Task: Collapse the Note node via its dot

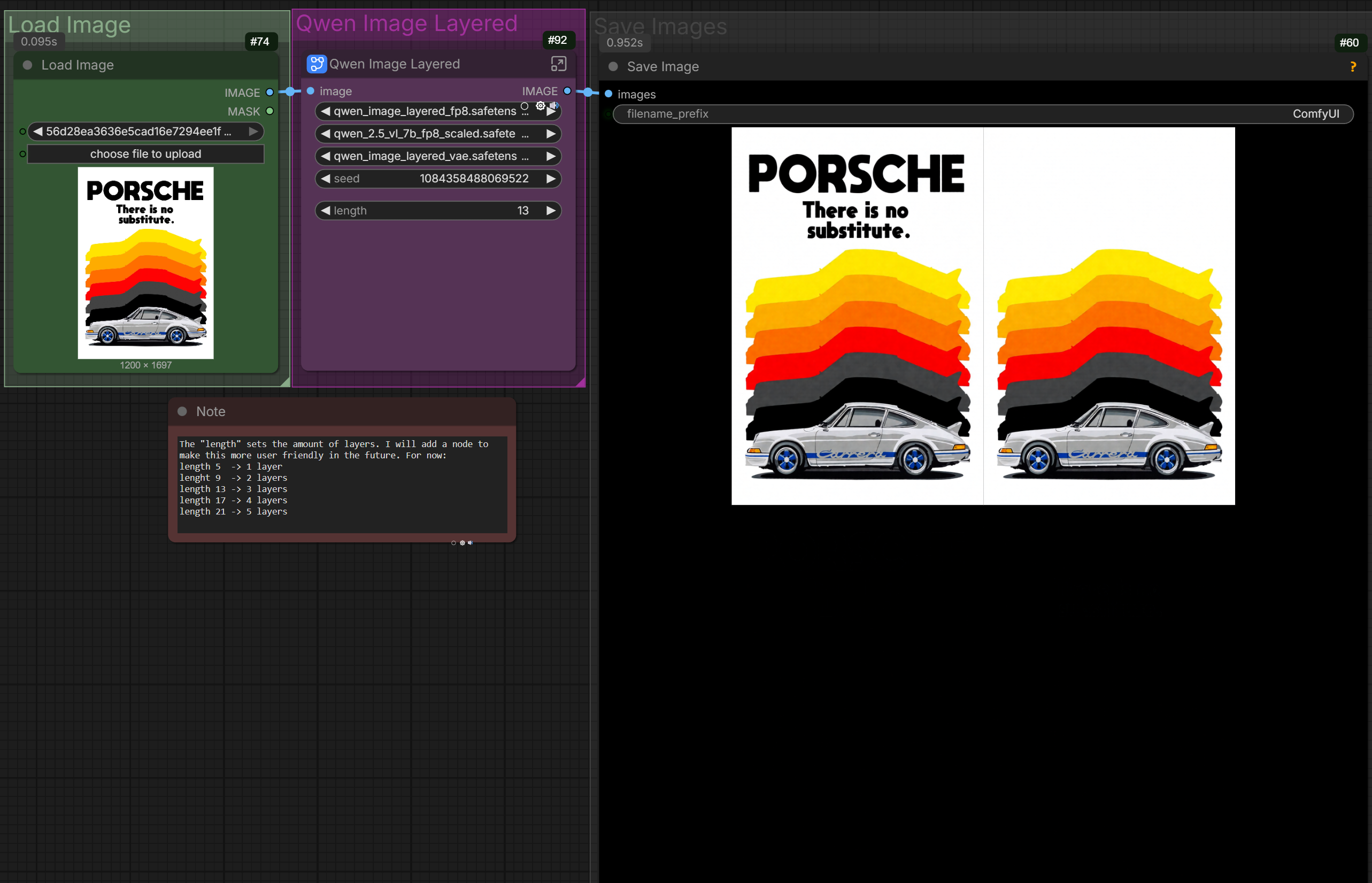Action: pyautogui.click(x=182, y=411)
